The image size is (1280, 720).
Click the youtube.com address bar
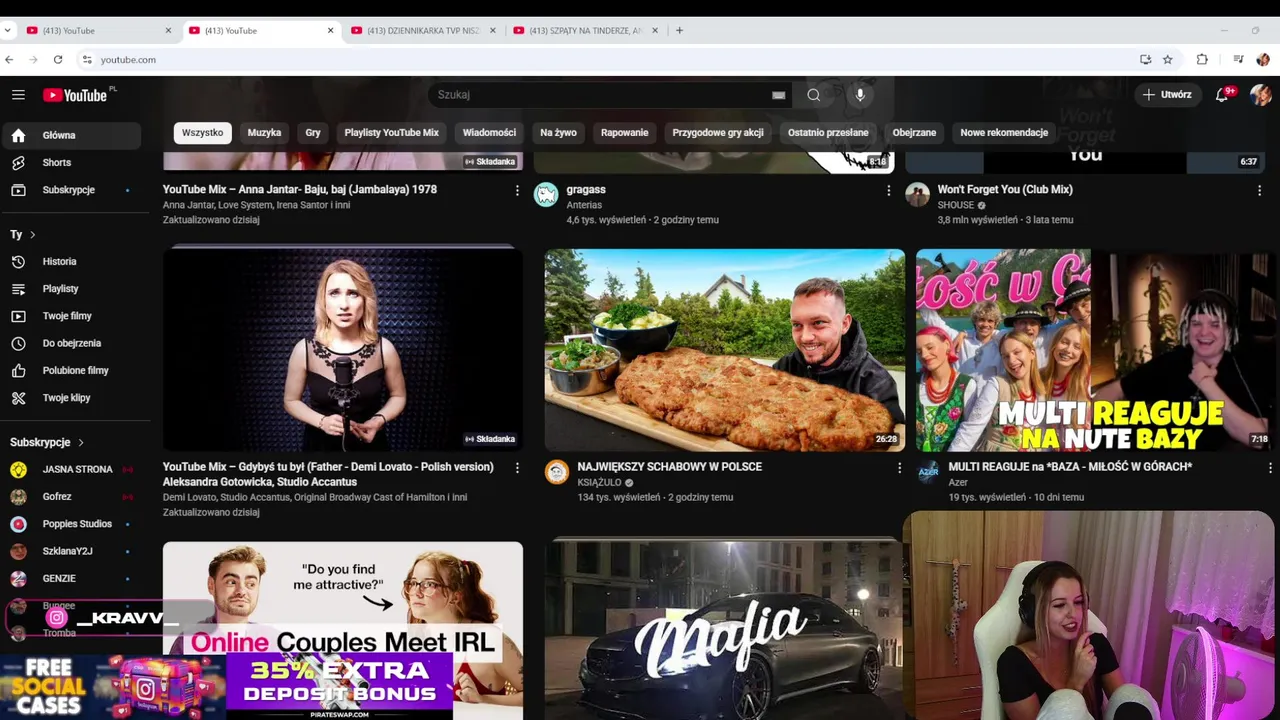tap(610, 60)
